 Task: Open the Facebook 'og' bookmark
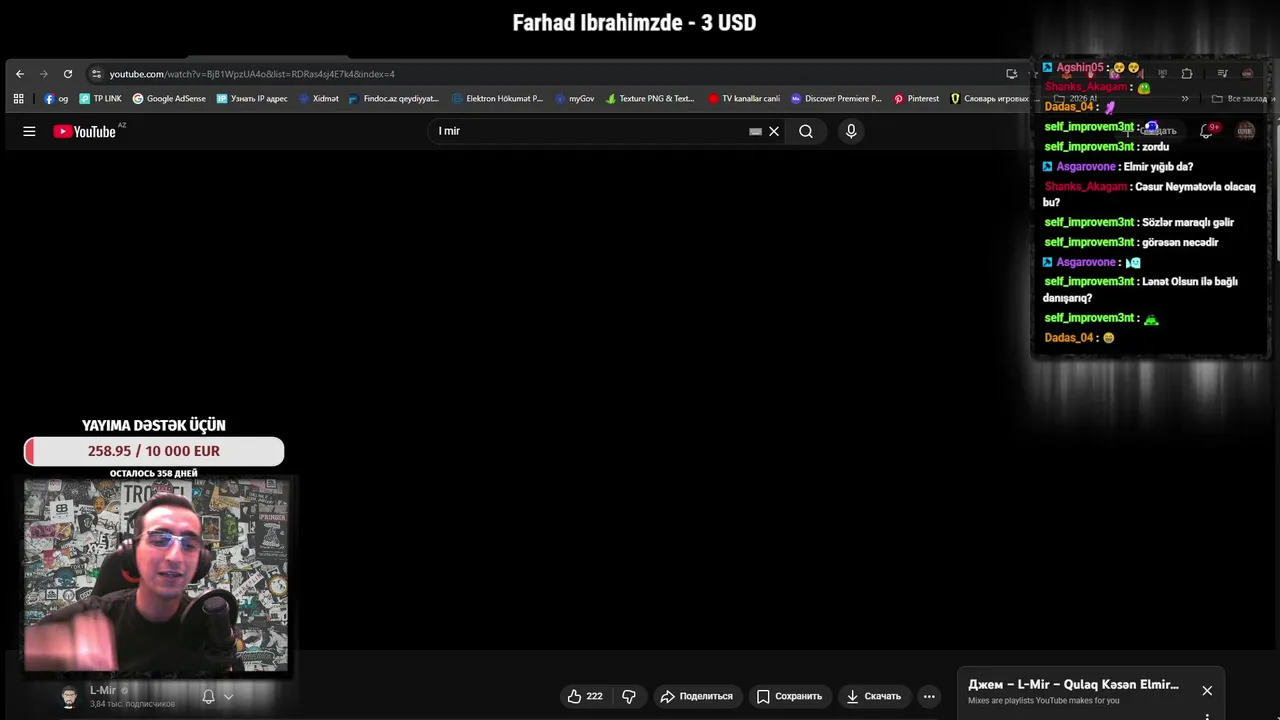(56, 99)
